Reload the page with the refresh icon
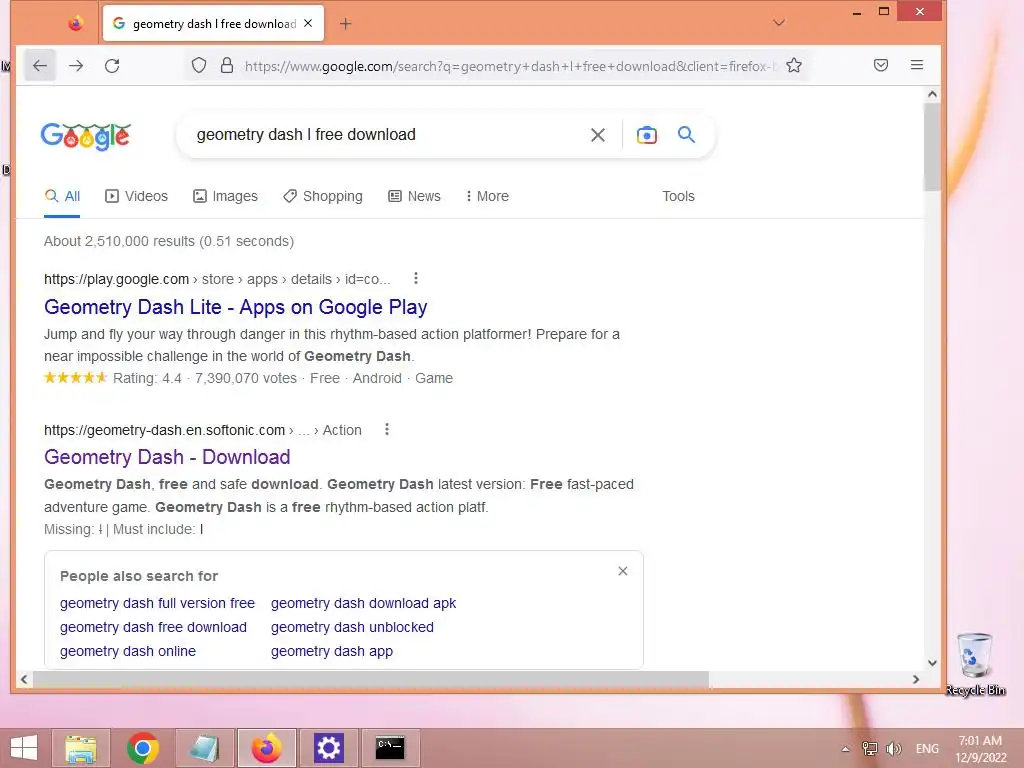1024x768 pixels. click(x=112, y=65)
